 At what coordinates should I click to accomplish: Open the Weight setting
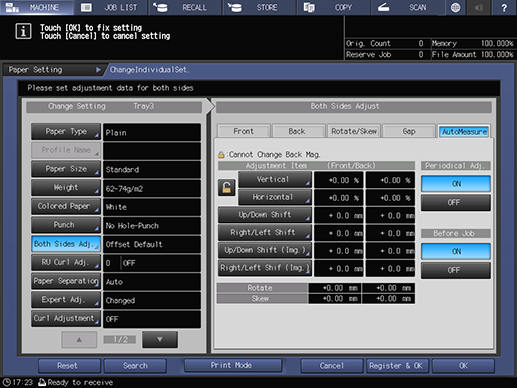tap(66, 188)
